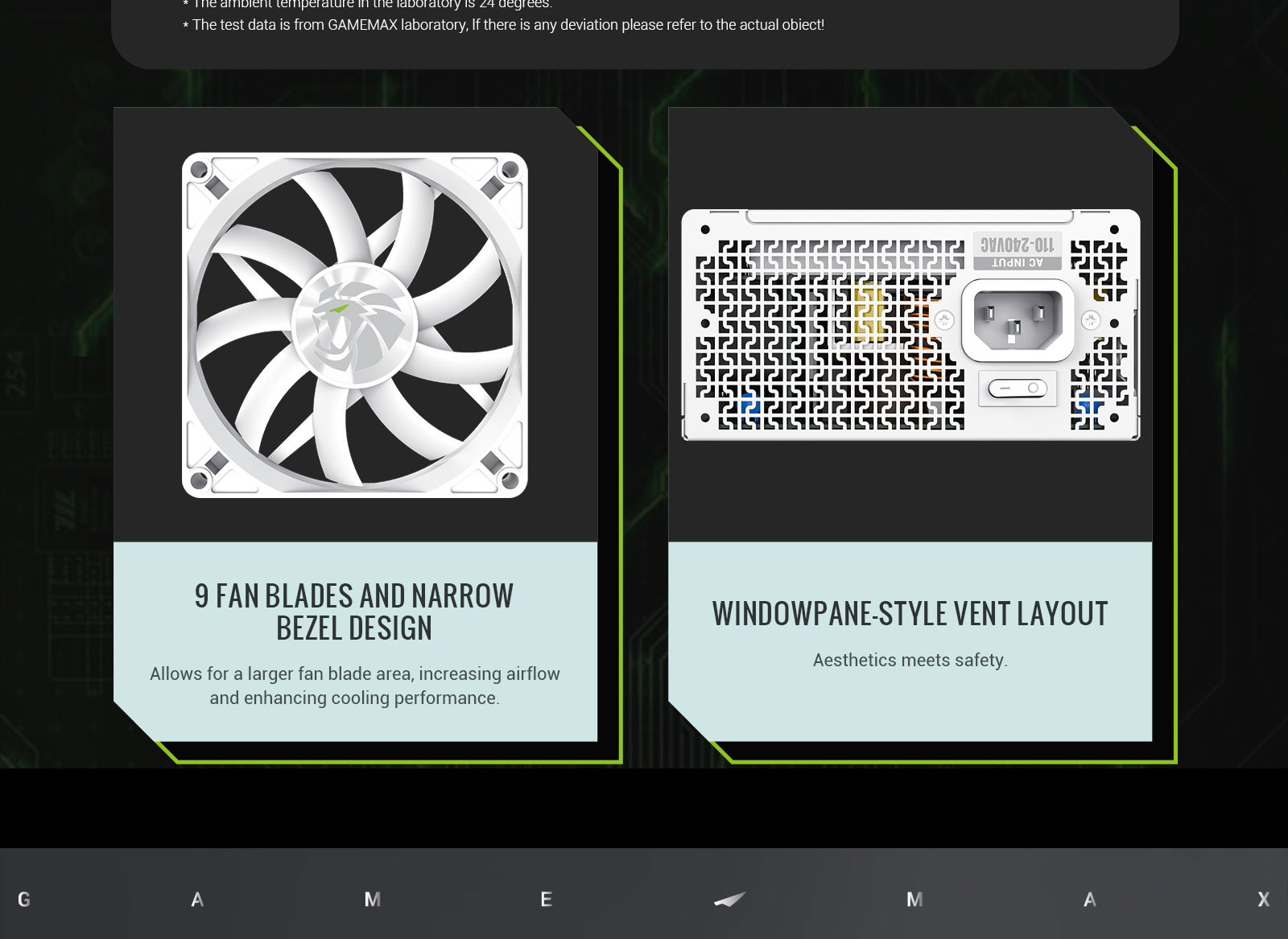Click the screw right of the AC inlet

(1091, 320)
